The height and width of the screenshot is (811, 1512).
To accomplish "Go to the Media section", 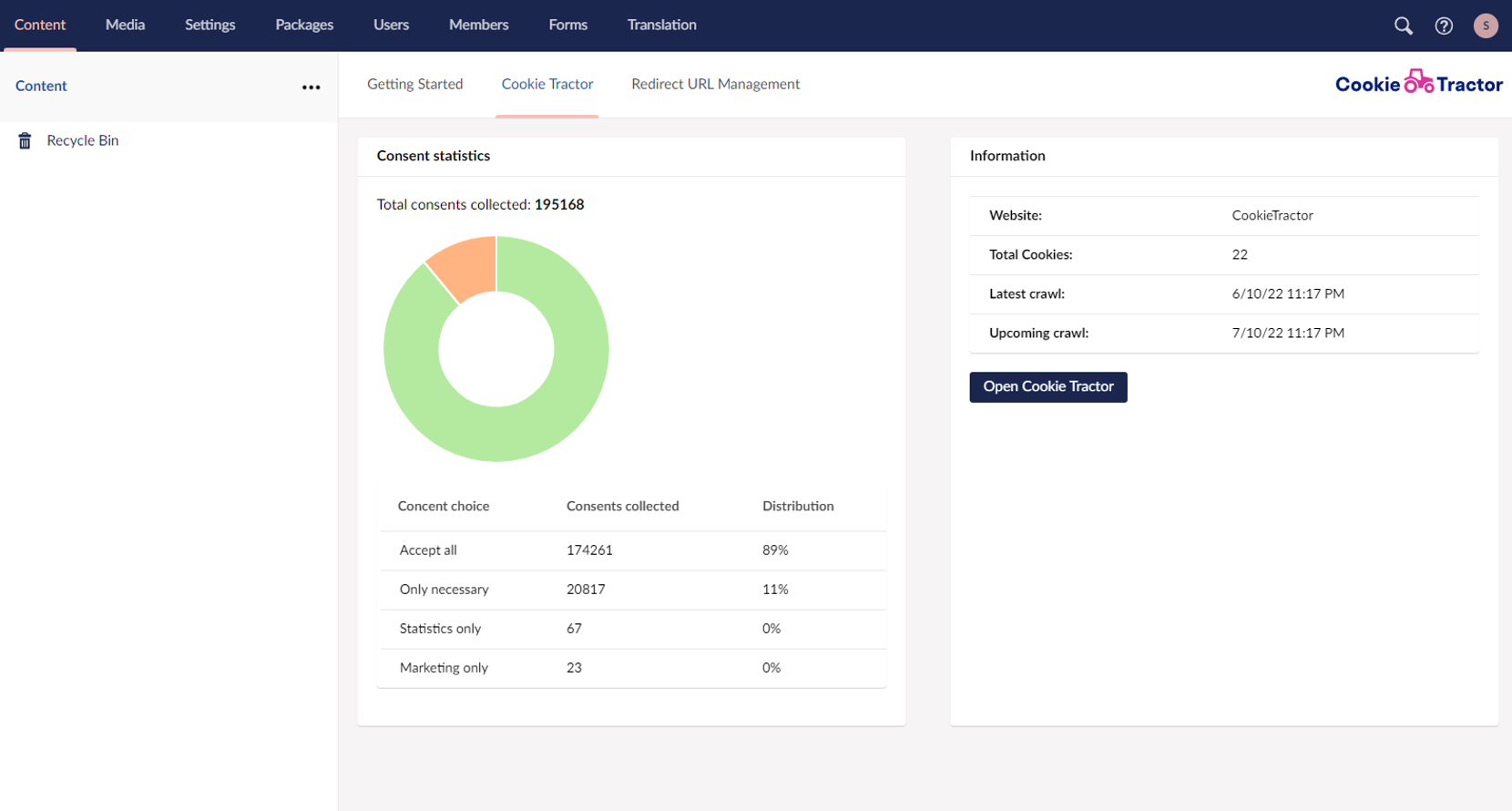I will (x=125, y=25).
